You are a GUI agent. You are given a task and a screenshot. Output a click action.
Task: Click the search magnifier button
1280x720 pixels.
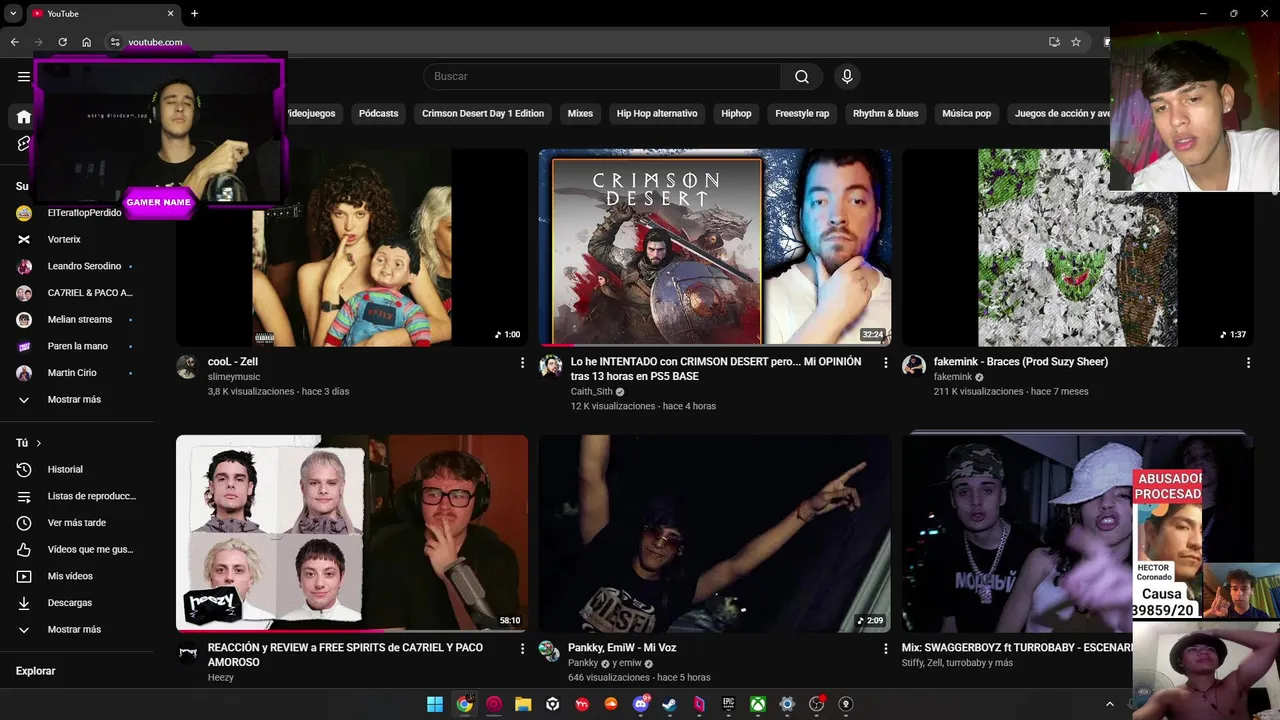802,76
